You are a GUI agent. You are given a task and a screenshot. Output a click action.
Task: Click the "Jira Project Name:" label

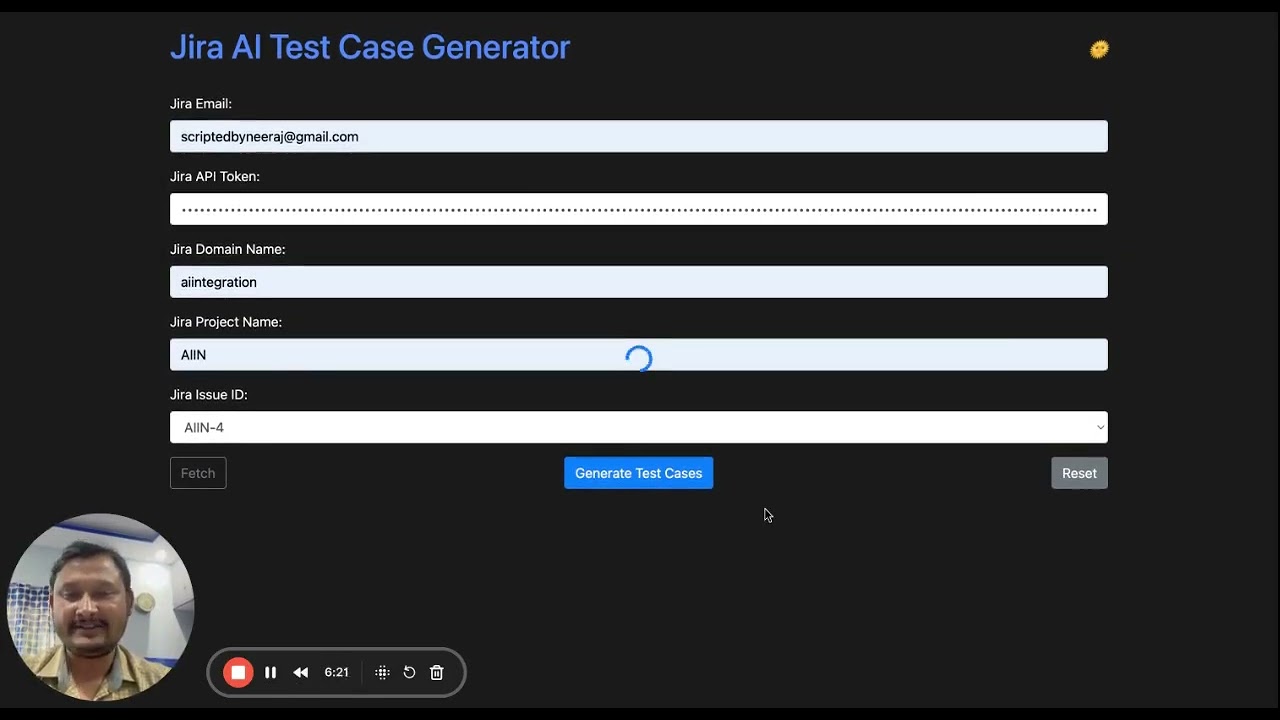tap(226, 322)
